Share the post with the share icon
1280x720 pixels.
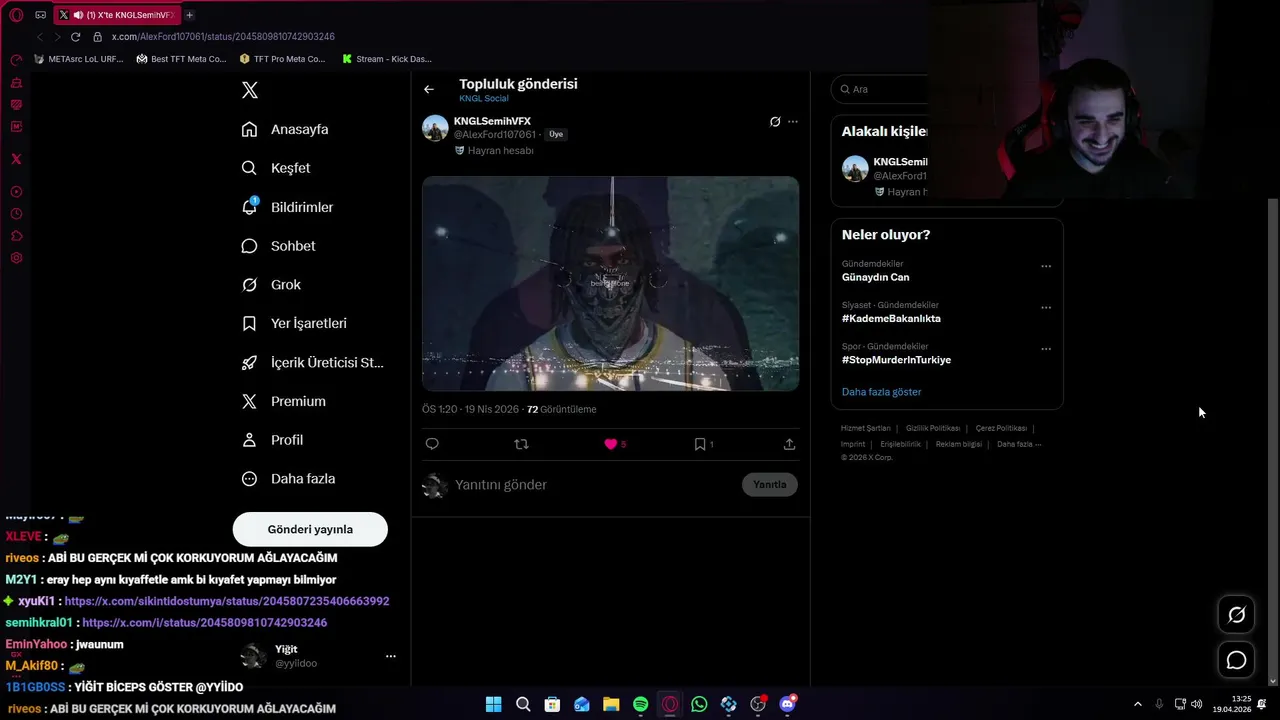coord(789,444)
